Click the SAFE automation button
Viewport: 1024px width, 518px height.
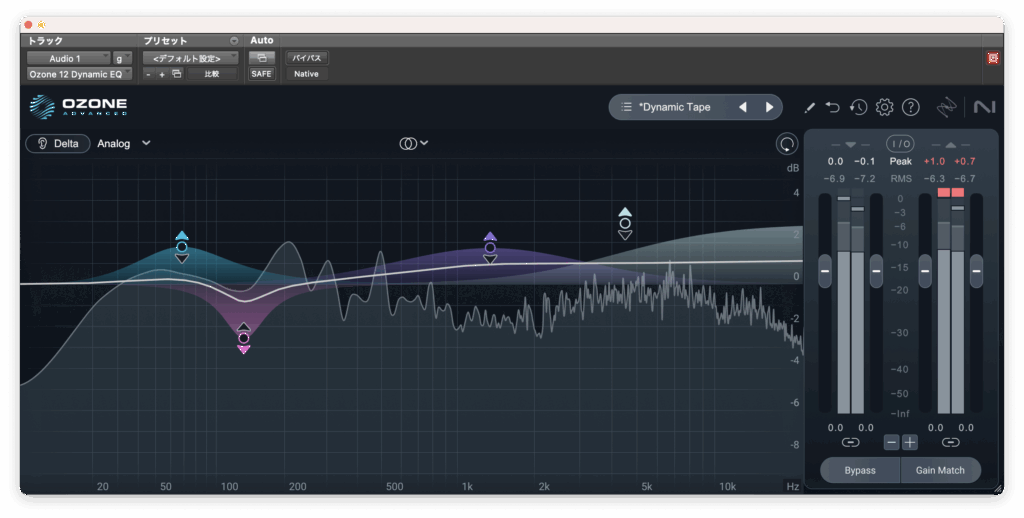point(261,74)
